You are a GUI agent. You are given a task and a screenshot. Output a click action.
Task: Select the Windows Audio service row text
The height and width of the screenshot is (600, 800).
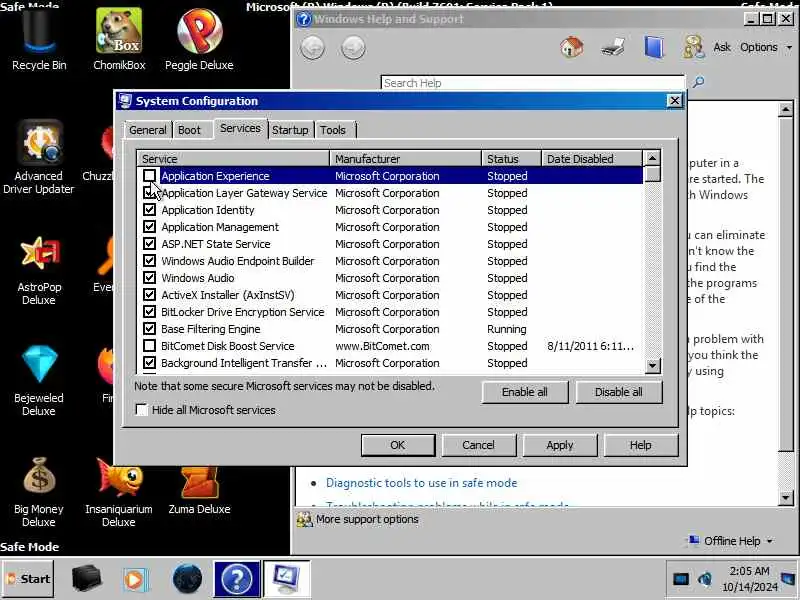click(x=198, y=278)
